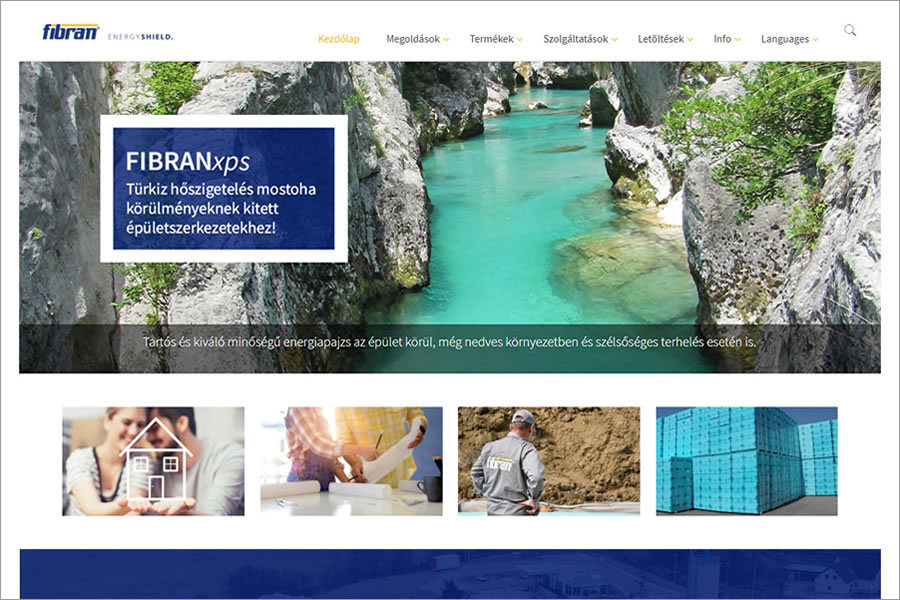This screenshot has height=600, width=900.
Task: Click the dark blue footer banner
Action: point(450,574)
